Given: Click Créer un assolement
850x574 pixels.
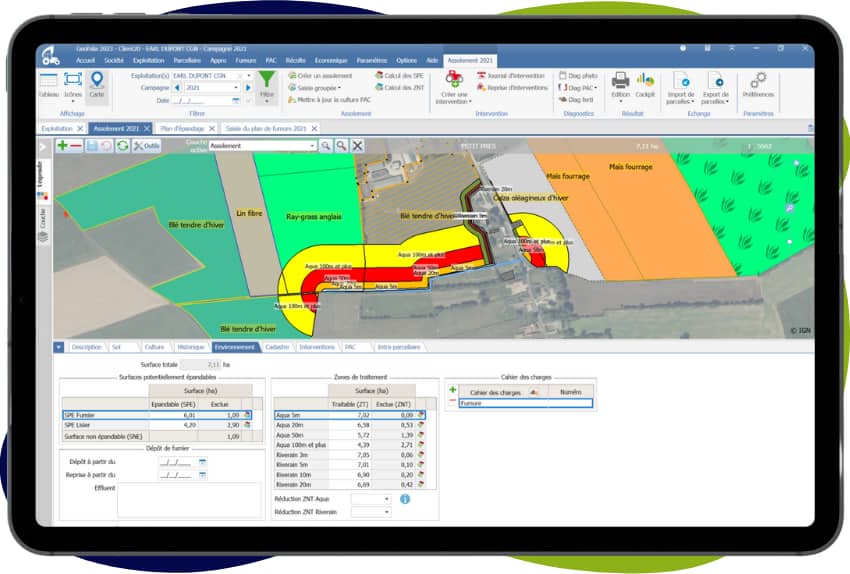Looking at the screenshot, I should pyautogui.click(x=320, y=76).
